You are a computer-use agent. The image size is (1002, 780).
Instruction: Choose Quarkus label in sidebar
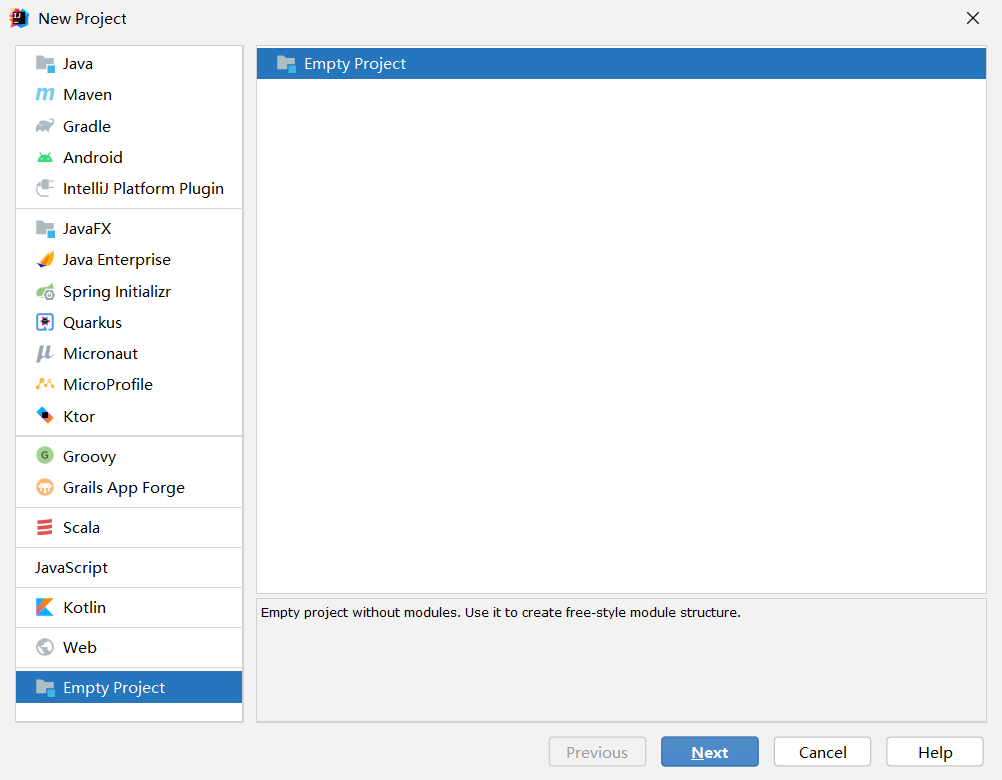pos(92,323)
